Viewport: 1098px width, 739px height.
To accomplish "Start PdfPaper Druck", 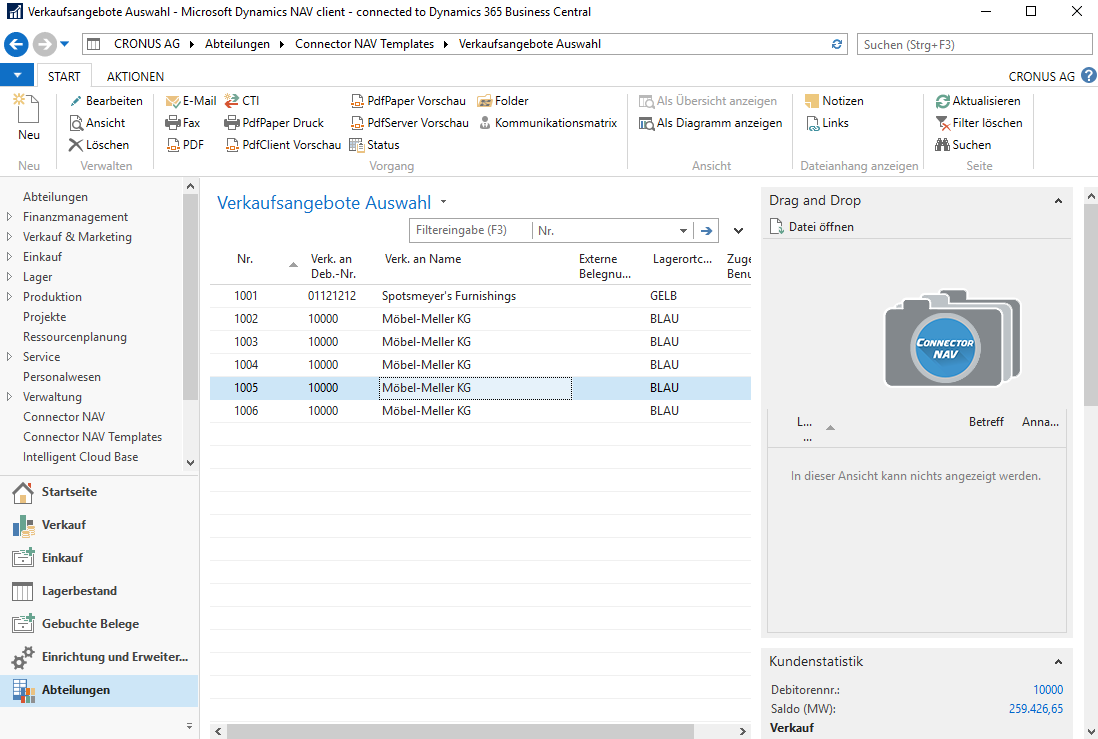I will pyautogui.click(x=274, y=123).
